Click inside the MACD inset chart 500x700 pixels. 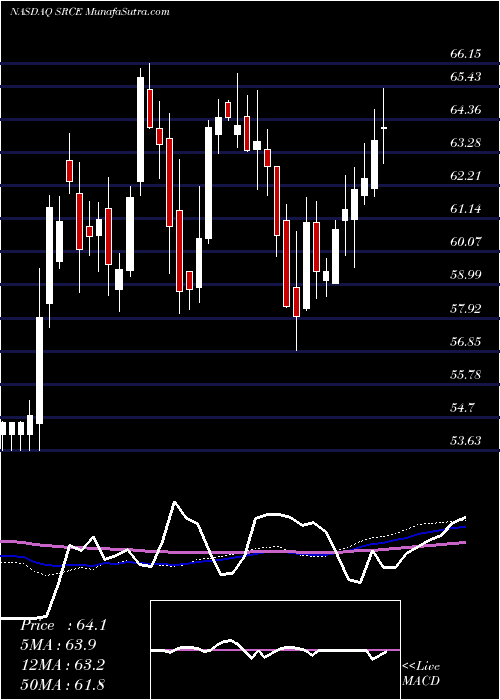pos(275,650)
